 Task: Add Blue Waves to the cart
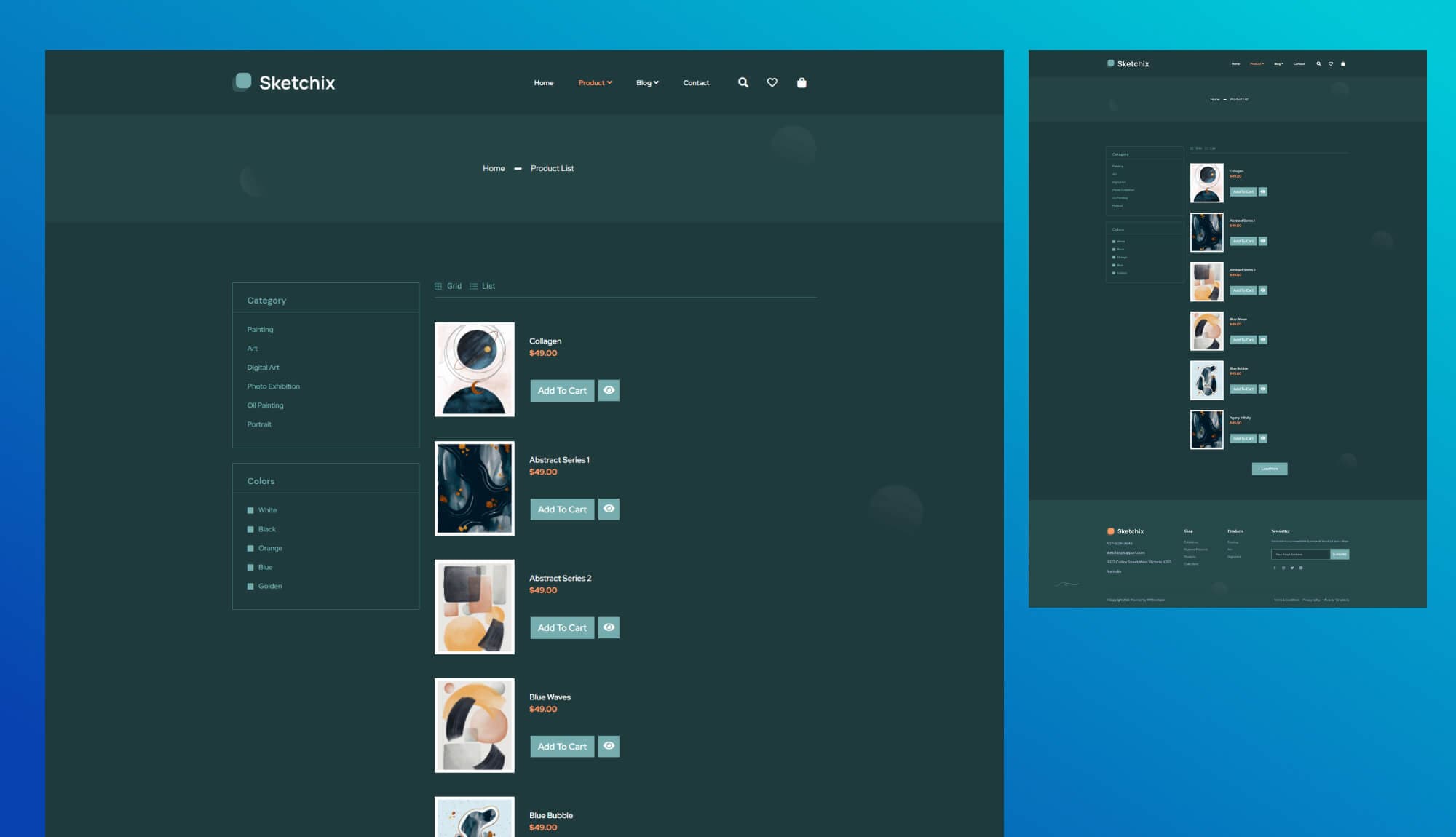(x=561, y=746)
